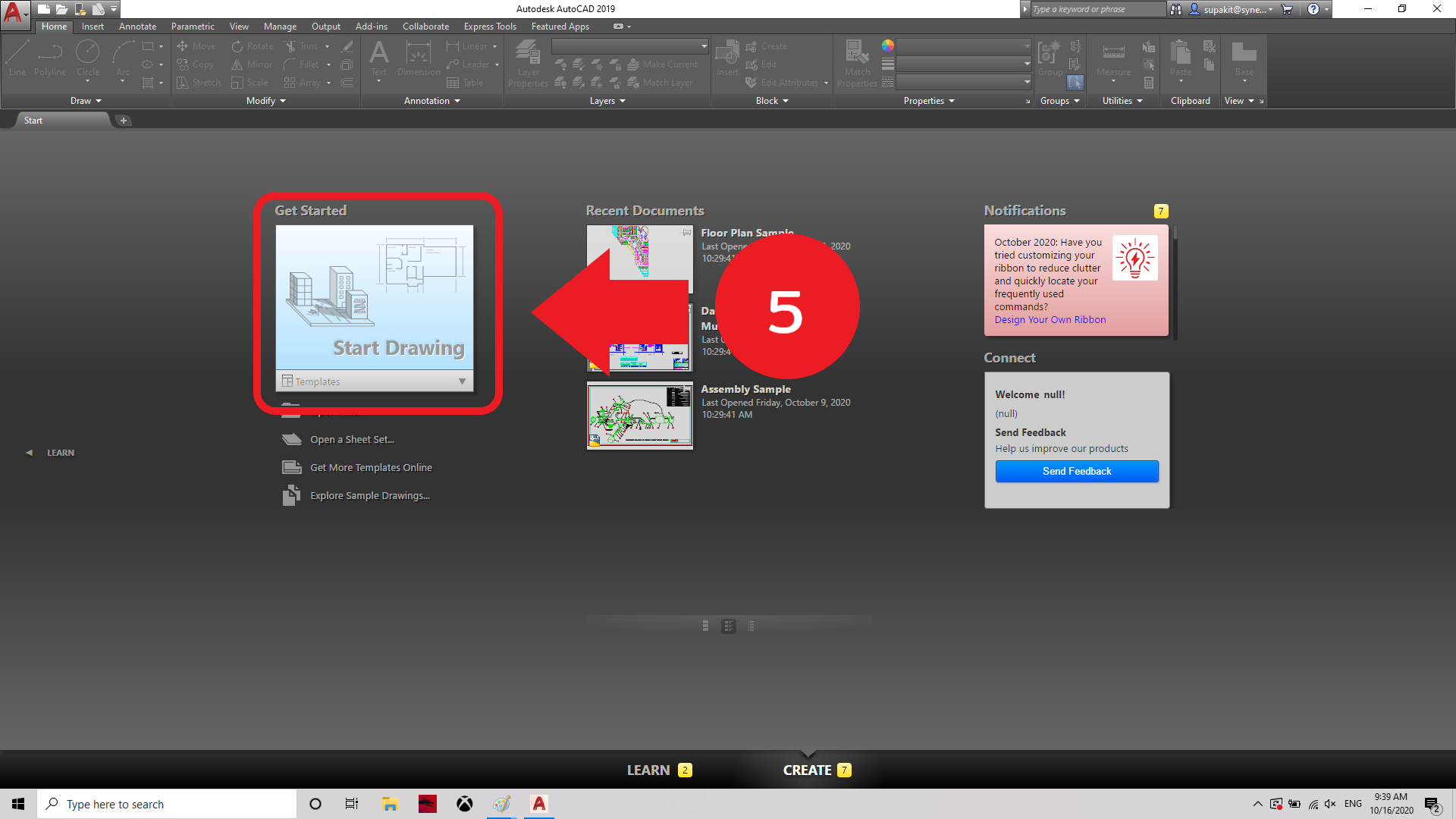Open Autodesk App Store cart icon
The height and width of the screenshot is (819, 1456).
pos(1287,9)
